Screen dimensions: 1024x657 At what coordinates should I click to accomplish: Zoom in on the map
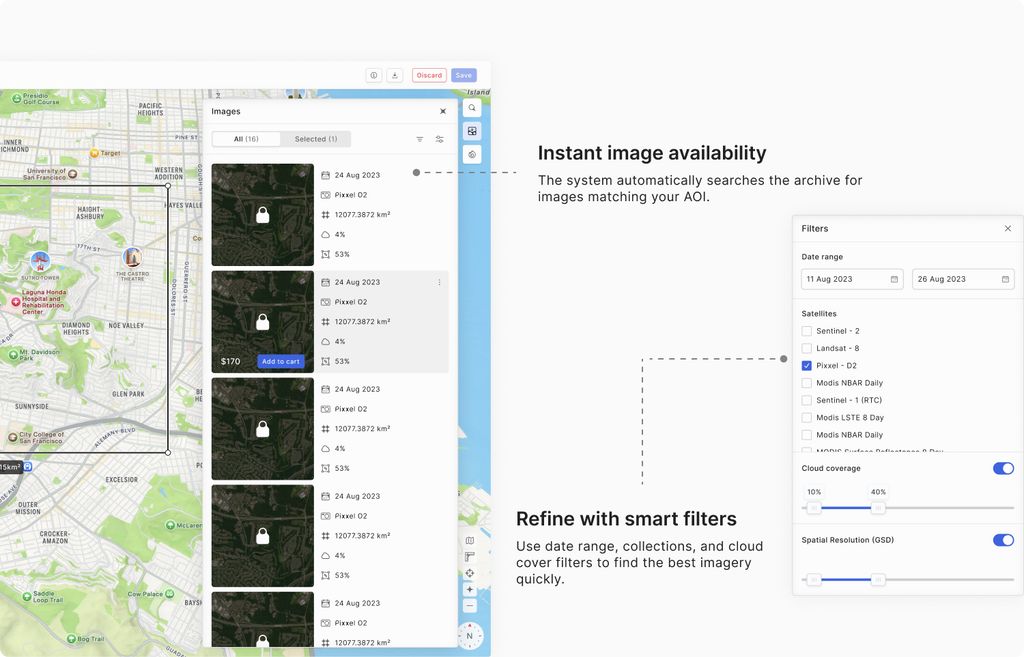[470, 590]
